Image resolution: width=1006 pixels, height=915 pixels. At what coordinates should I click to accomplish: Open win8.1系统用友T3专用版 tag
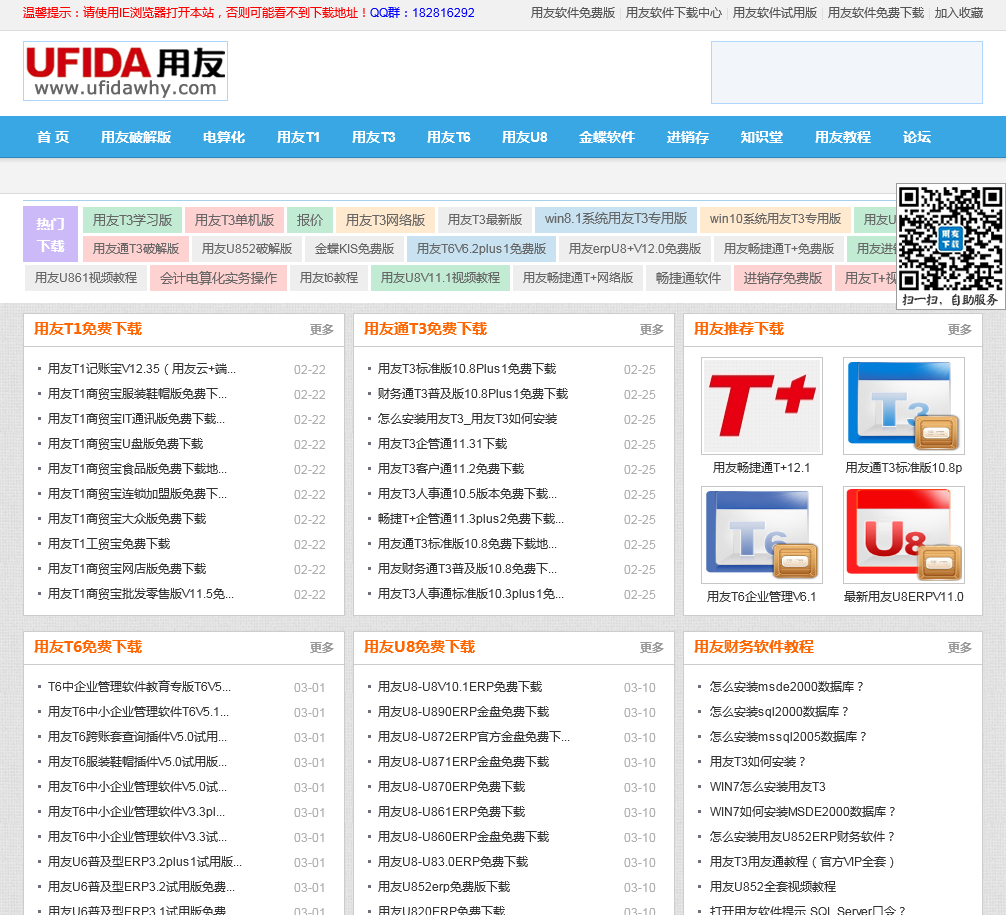[616, 219]
